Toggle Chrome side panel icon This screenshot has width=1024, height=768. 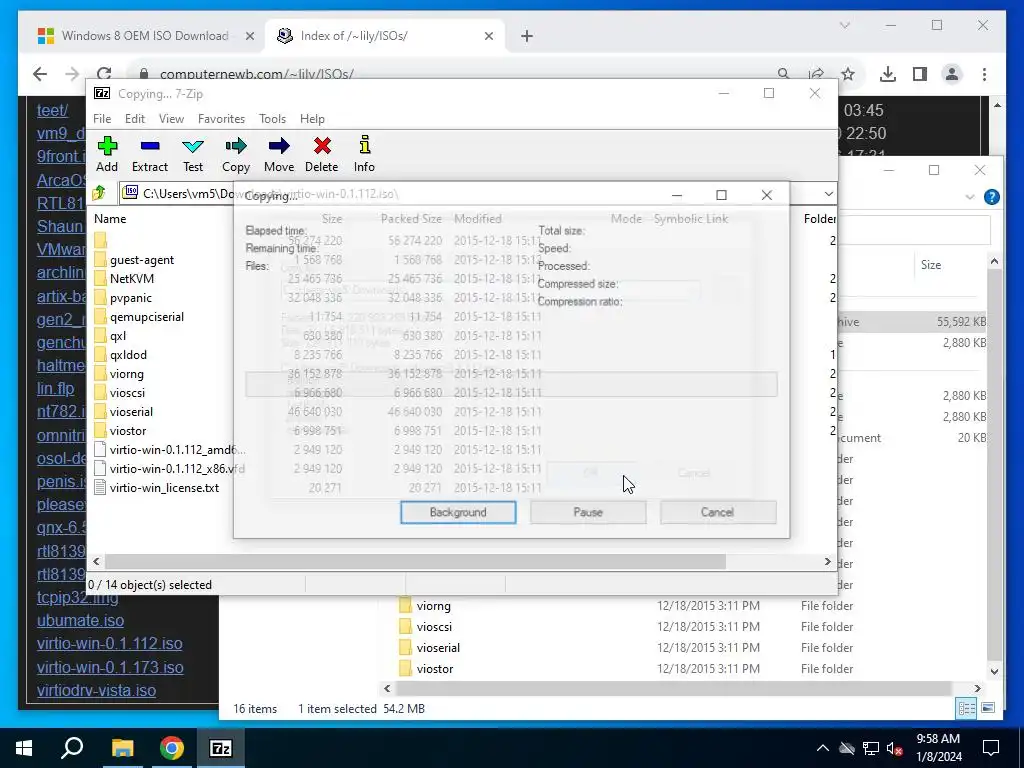pos(920,74)
